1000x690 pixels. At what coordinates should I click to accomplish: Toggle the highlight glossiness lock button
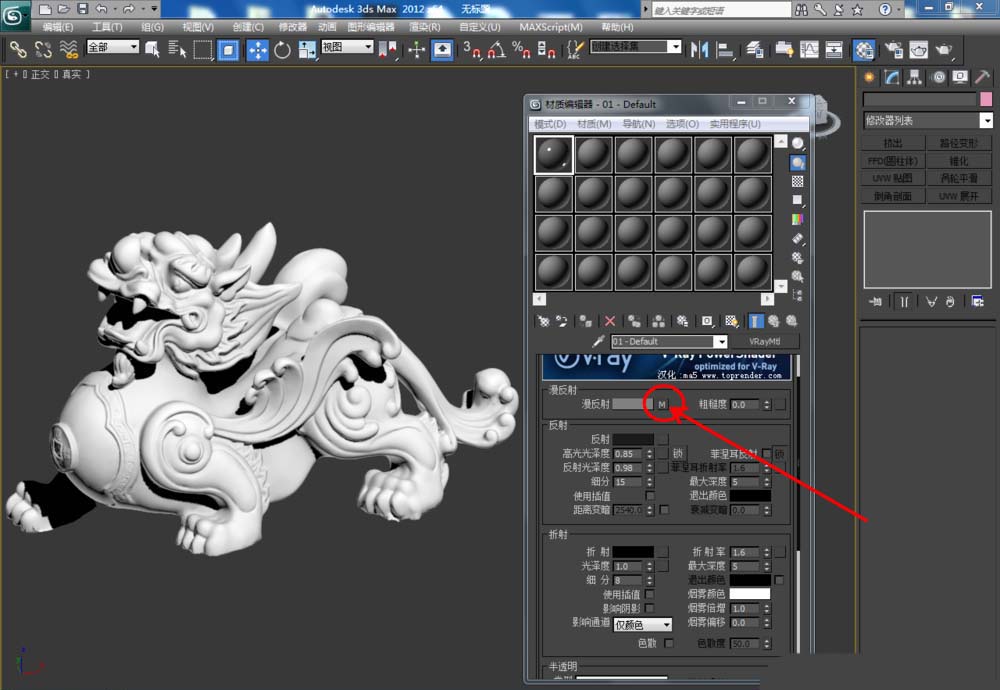click(677, 453)
